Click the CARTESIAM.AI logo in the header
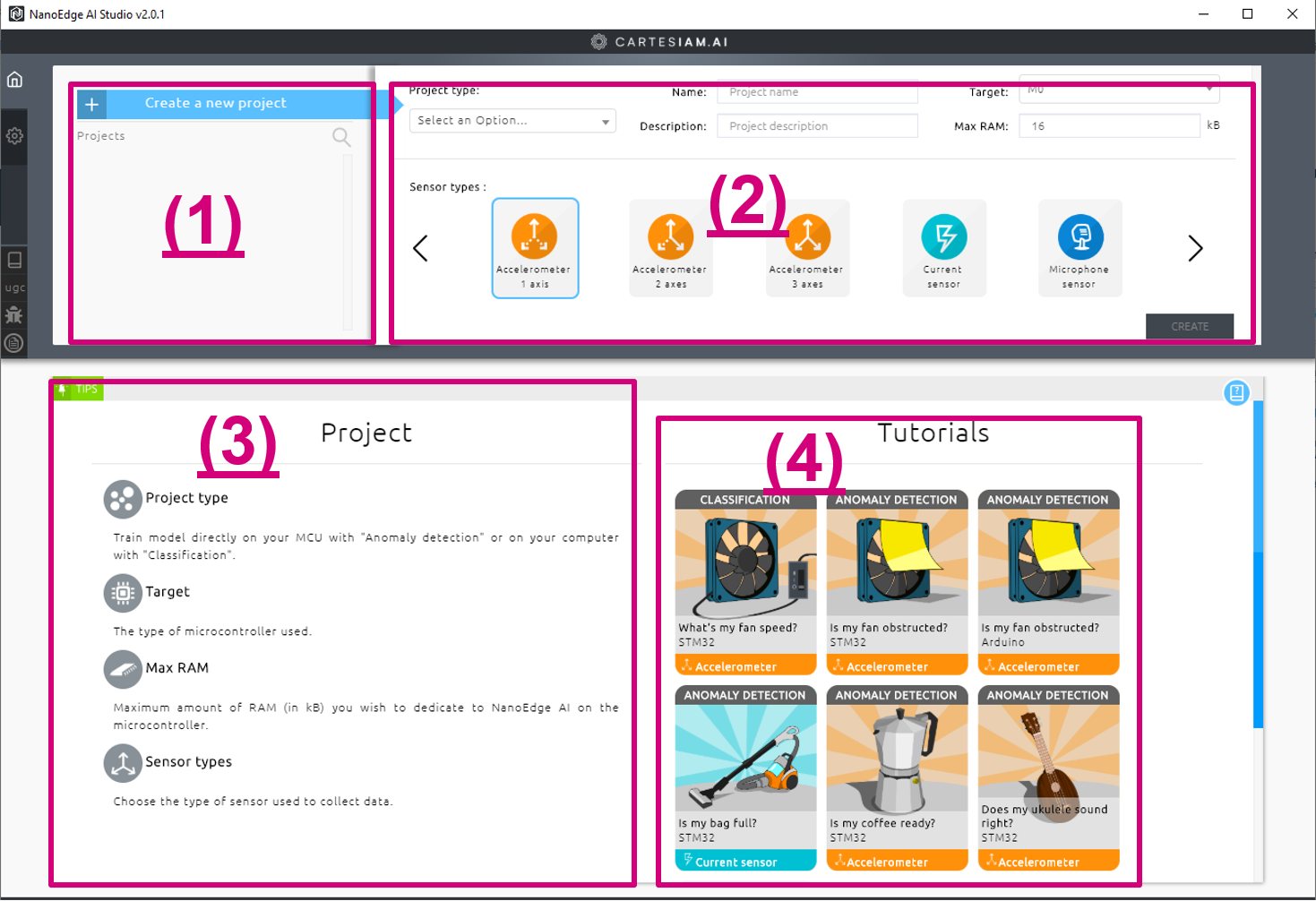The height and width of the screenshot is (901, 1316). pos(658,42)
